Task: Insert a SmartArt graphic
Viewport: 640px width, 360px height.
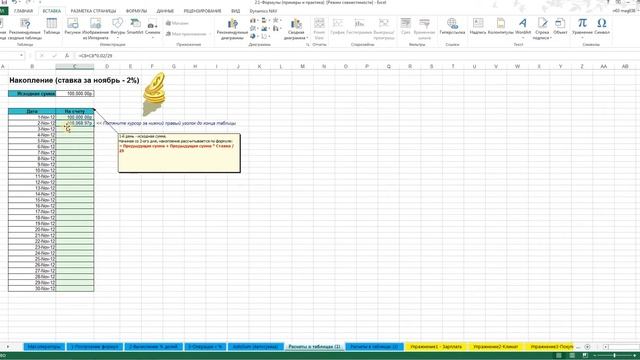Action: tap(135, 26)
